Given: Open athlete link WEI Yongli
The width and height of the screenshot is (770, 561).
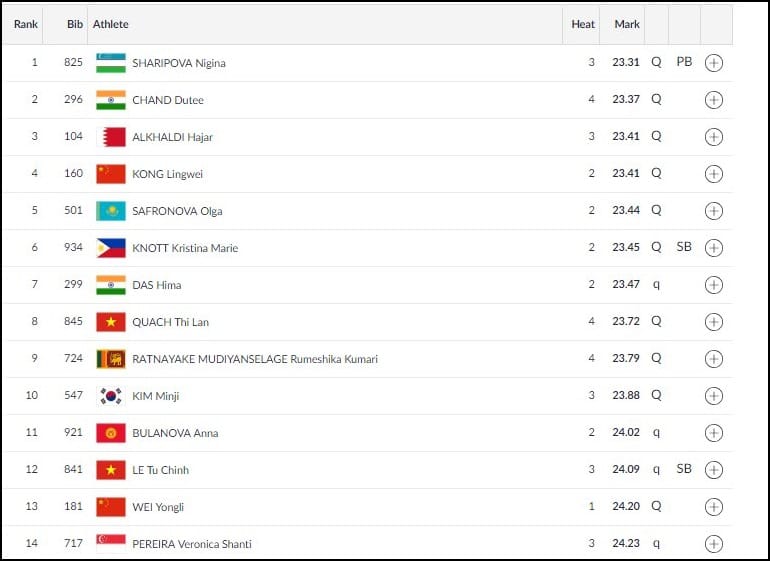Looking at the screenshot, I should pyautogui.click(x=158, y=507).
